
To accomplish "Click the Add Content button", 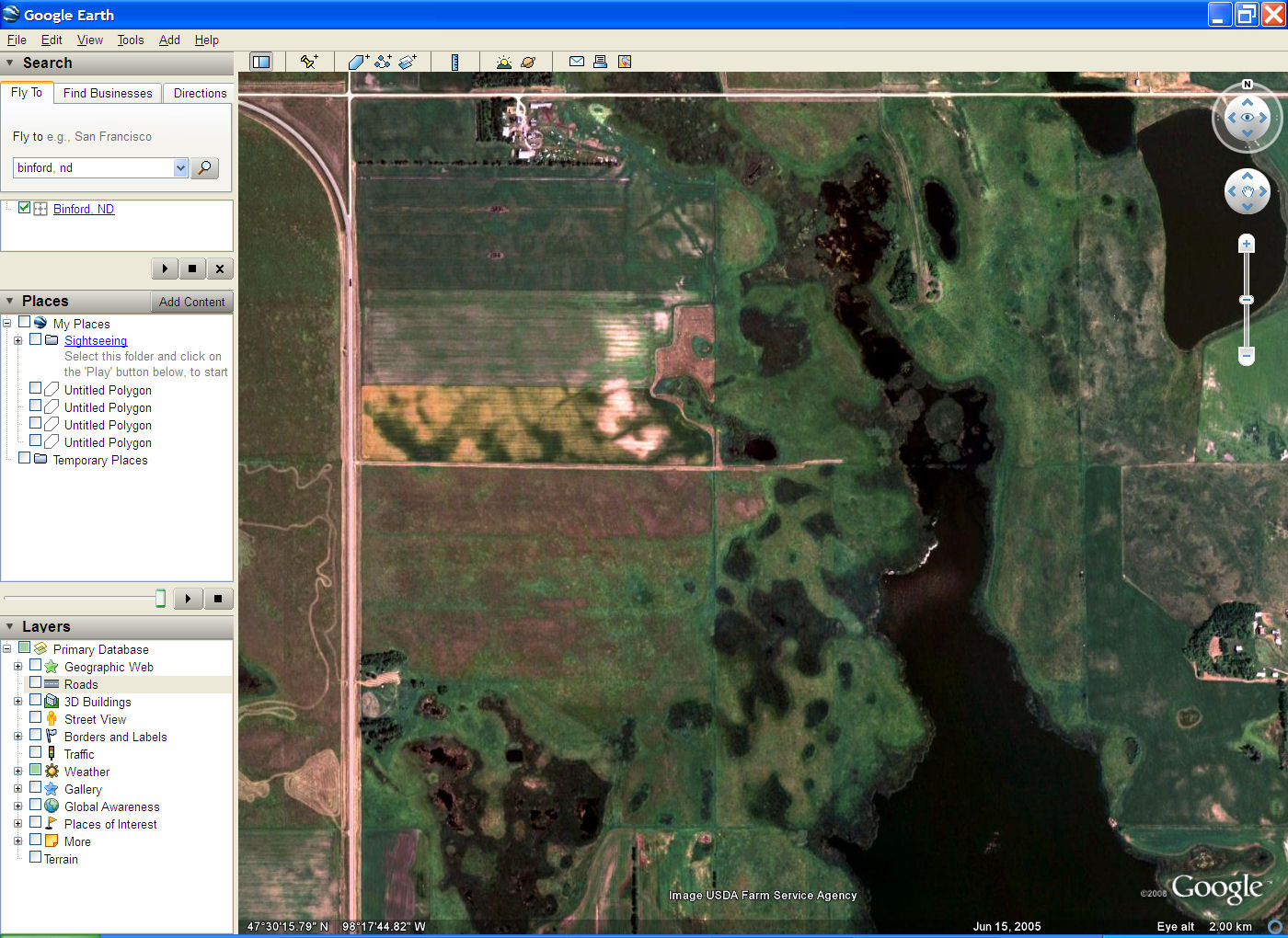I will pyautogui.click(x=191, y=302).
